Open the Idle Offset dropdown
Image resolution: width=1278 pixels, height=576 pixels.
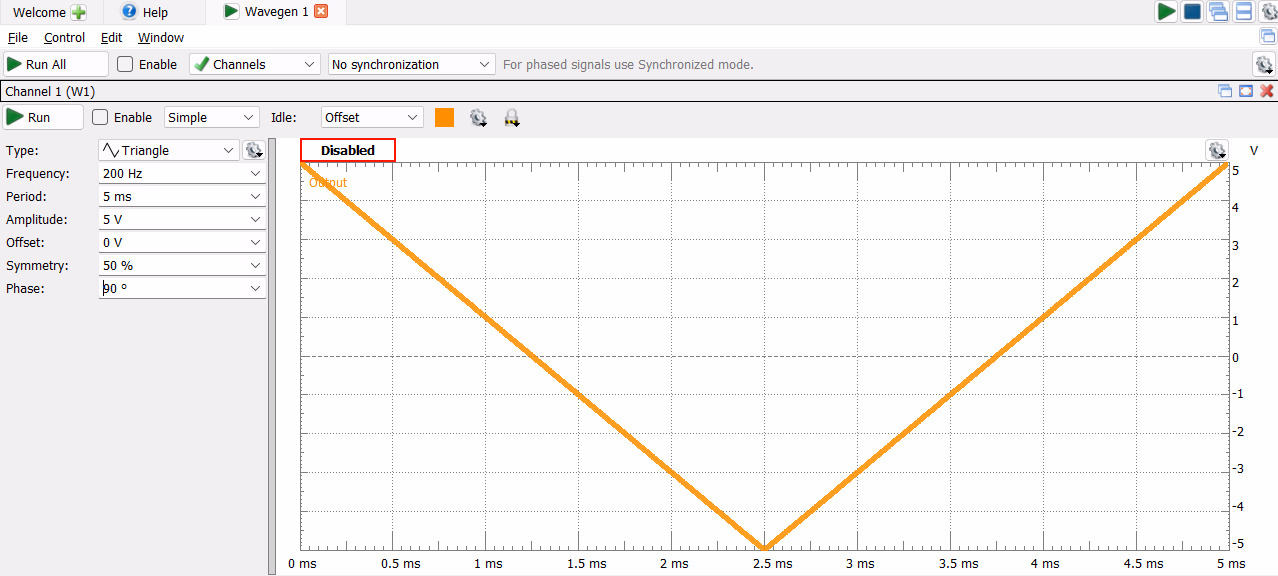(372, 117)
